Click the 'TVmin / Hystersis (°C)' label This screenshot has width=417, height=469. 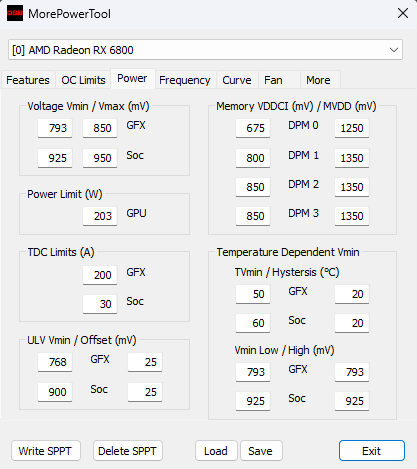pyautogui.click(x=287, y=272)
